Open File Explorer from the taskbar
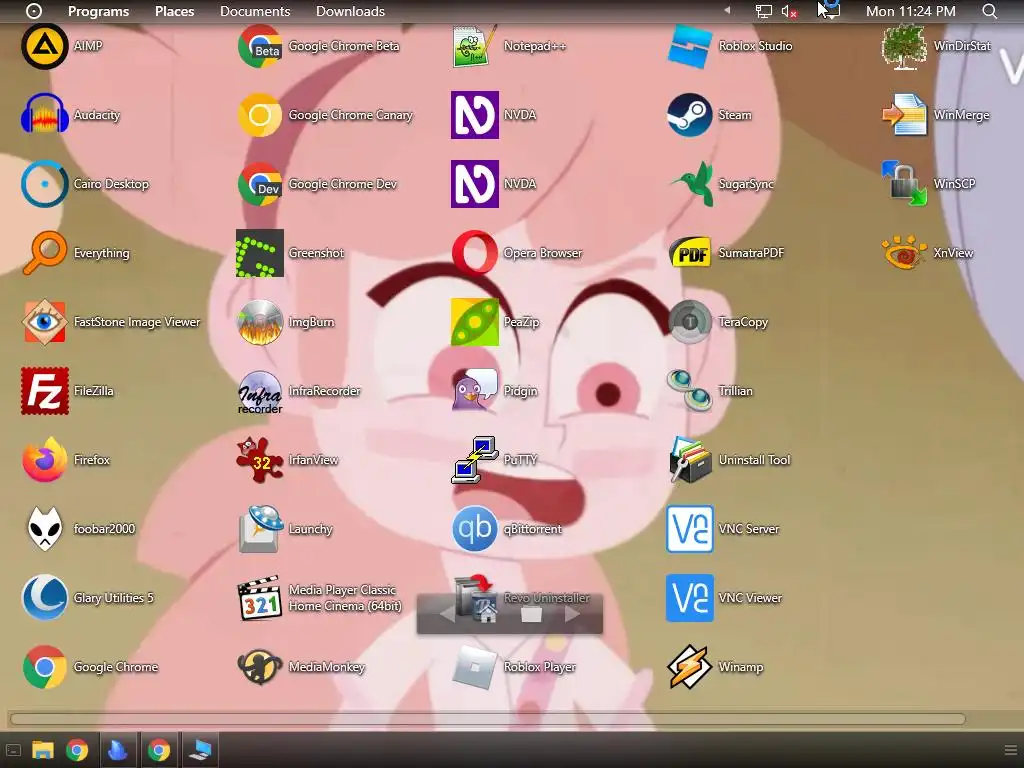Screen dimensions: 1024x768 coord(43,750)
